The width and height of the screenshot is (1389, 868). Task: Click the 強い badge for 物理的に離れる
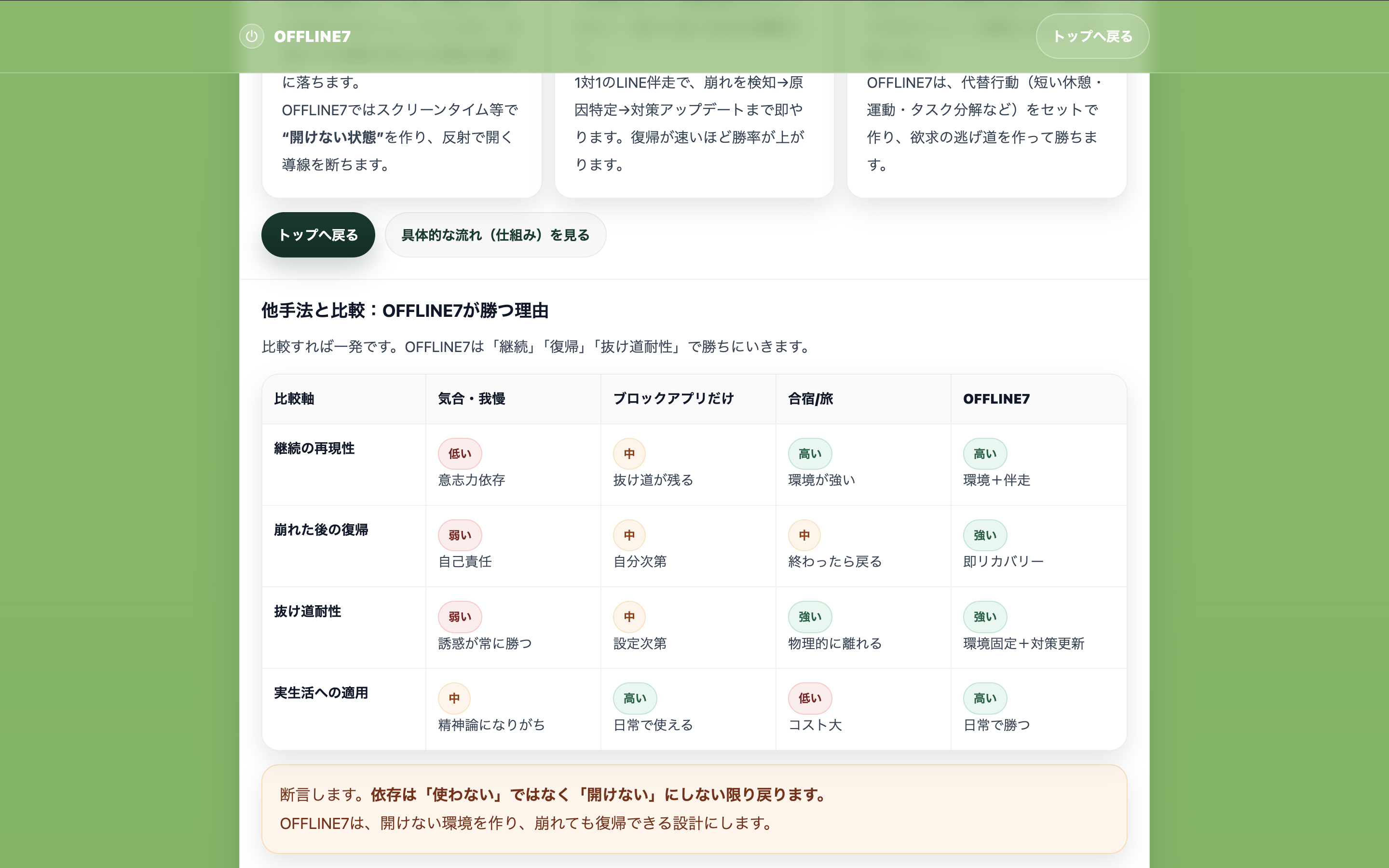(x=809, y=617)
